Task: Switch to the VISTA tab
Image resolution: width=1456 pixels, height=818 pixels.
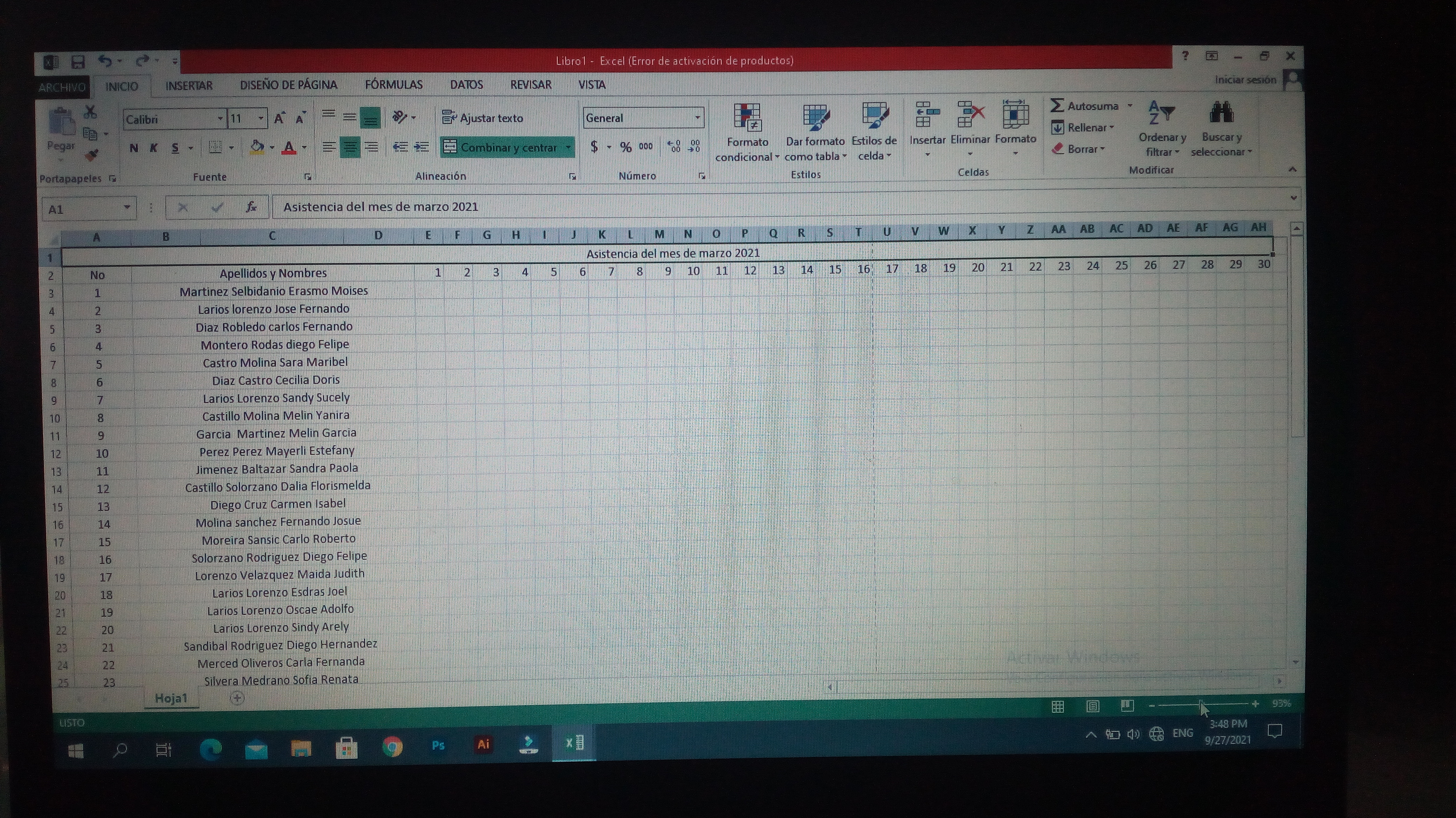Action: pyautogui.click(x=592, y=85)
